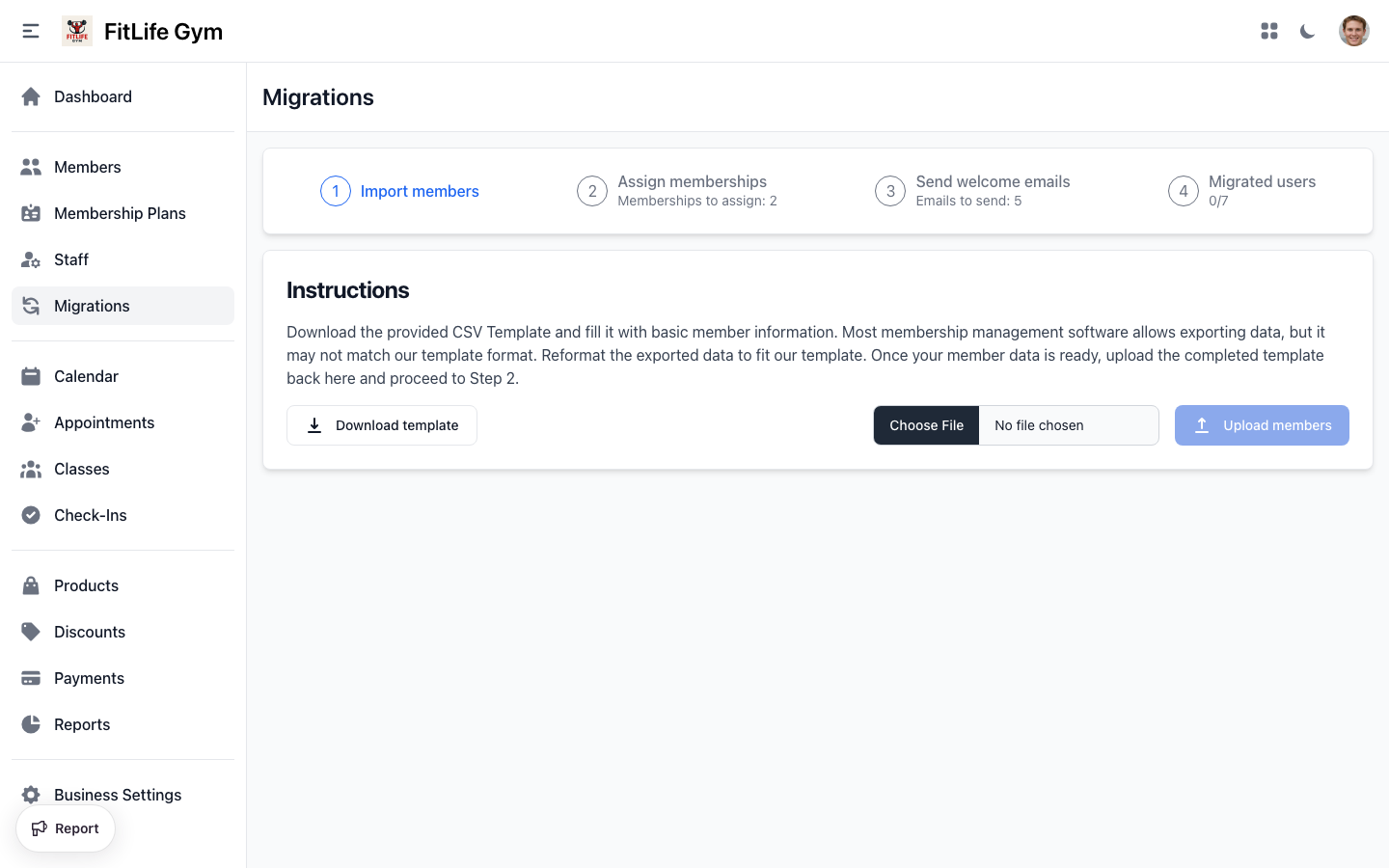Click the Classes group icon
Screen dimensions: 1389x868
30,469
